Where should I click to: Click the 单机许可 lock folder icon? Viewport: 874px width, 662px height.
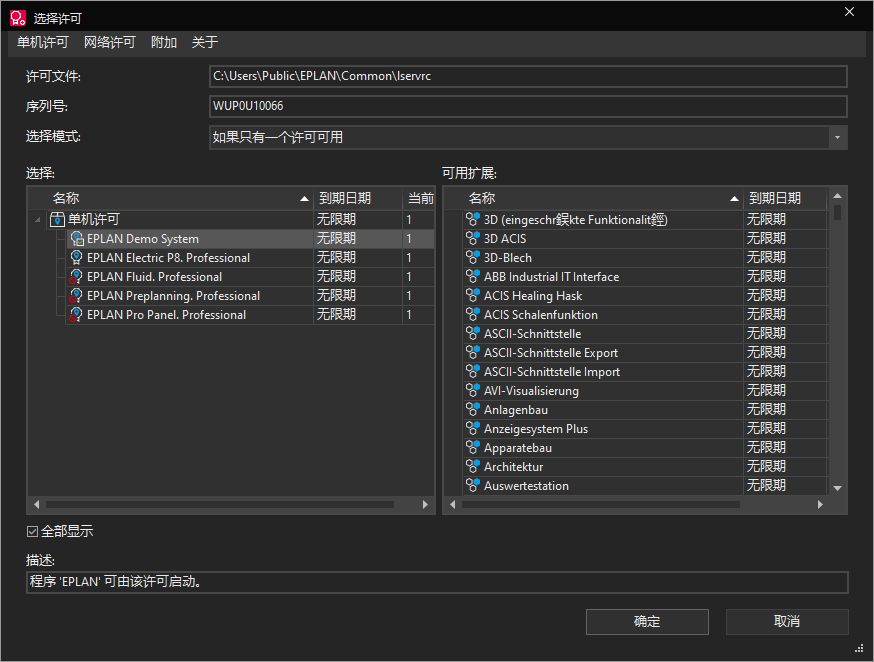[x=57, y=219]
